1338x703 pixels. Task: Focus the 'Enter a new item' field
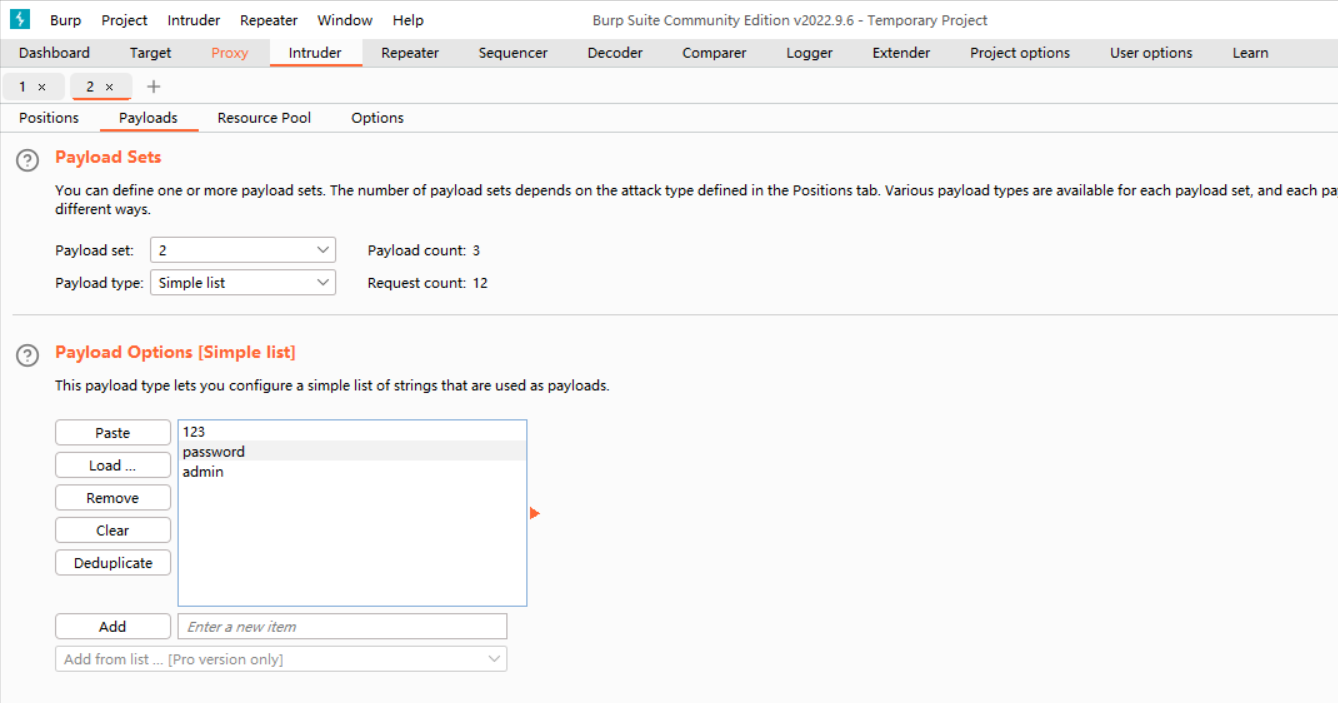[342, 627]
